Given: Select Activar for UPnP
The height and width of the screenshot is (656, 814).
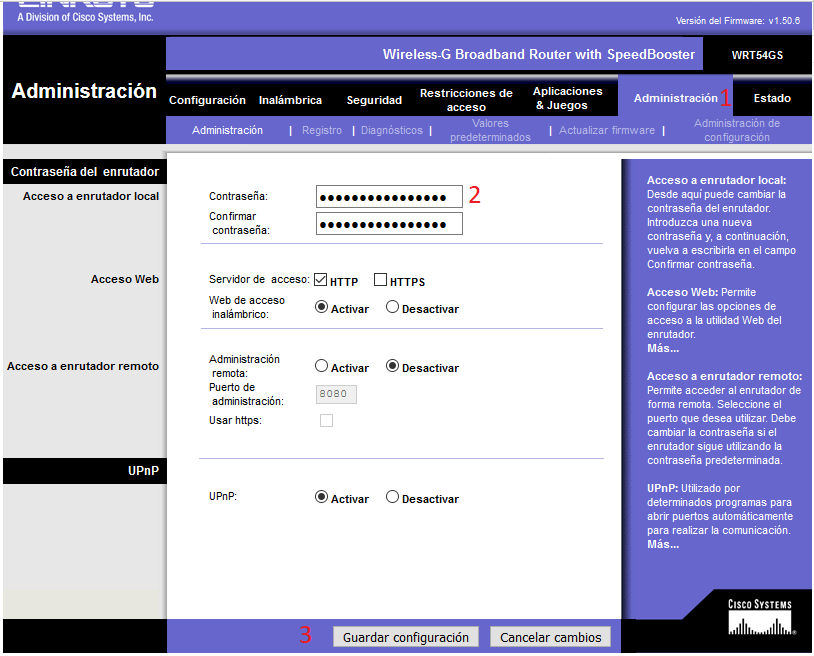Looking at the screenshot, I should [321, 497].
